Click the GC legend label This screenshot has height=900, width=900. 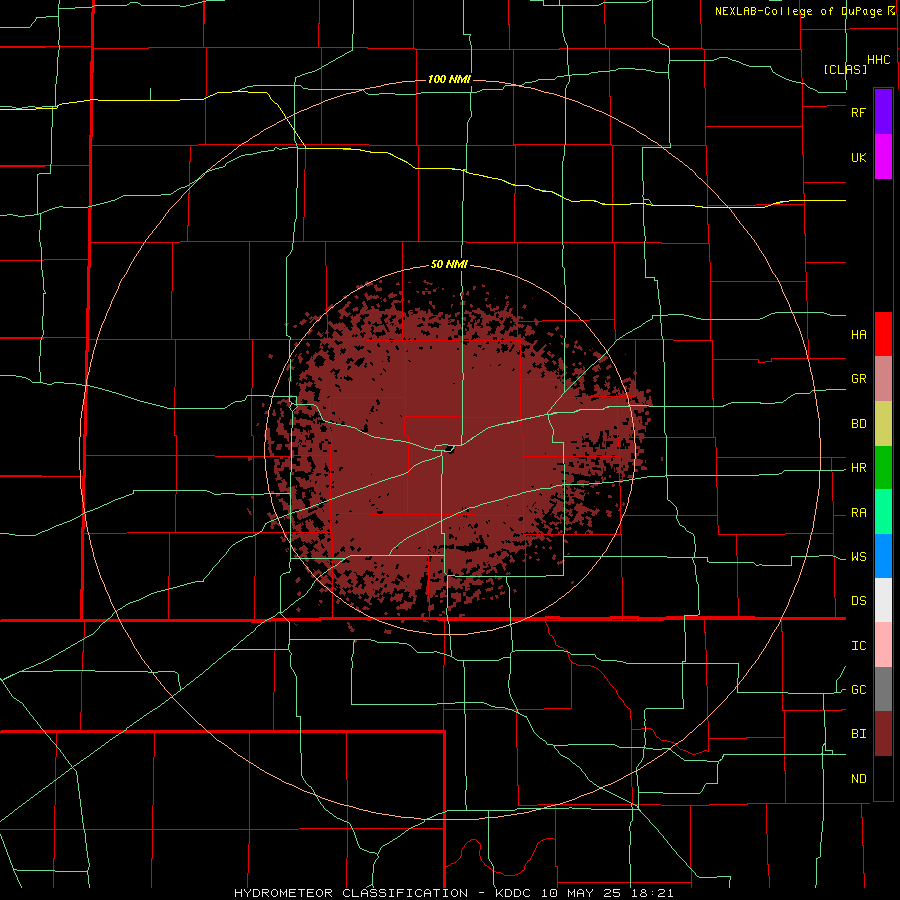pos(858,690)
